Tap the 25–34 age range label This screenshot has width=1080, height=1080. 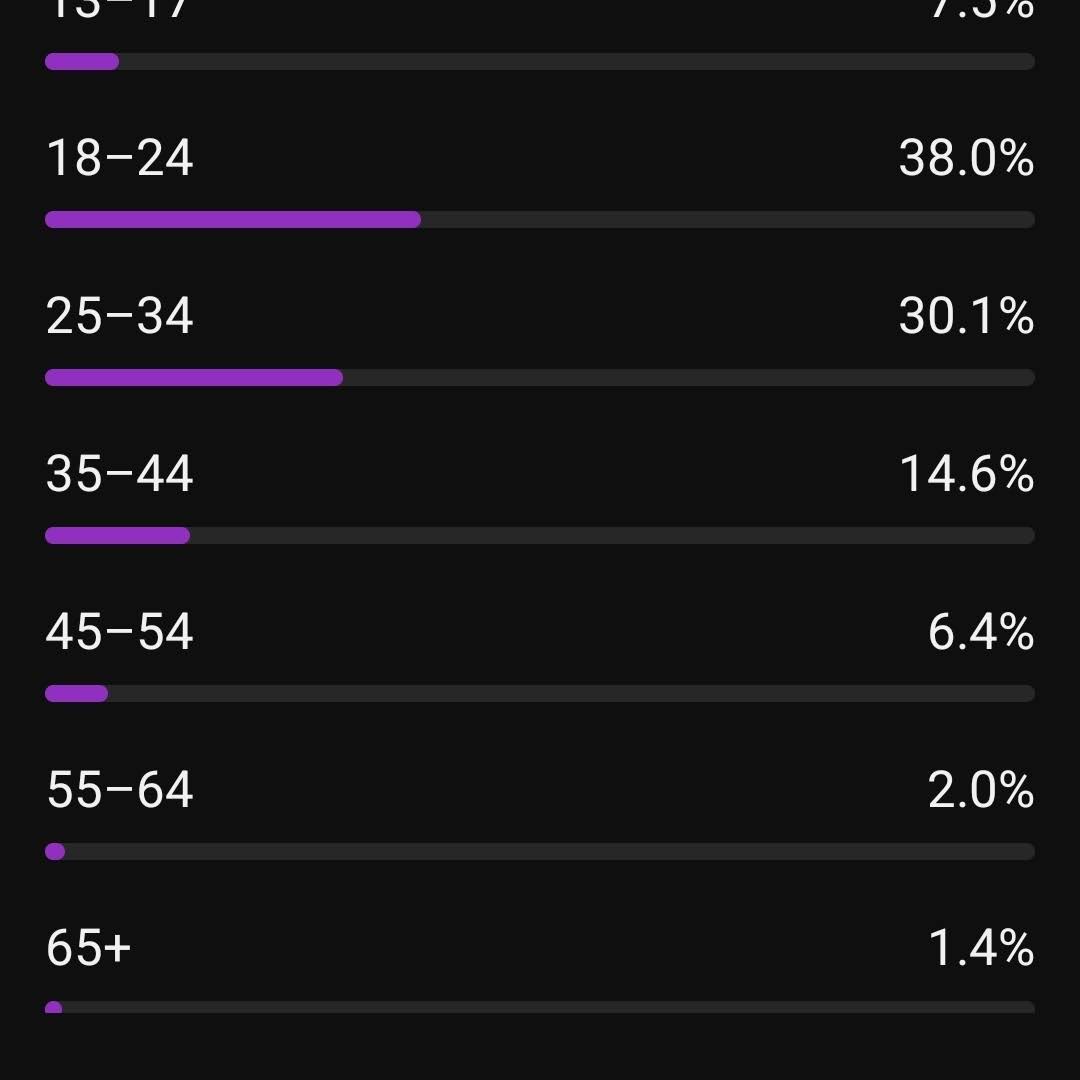click(x=120, y=317)
